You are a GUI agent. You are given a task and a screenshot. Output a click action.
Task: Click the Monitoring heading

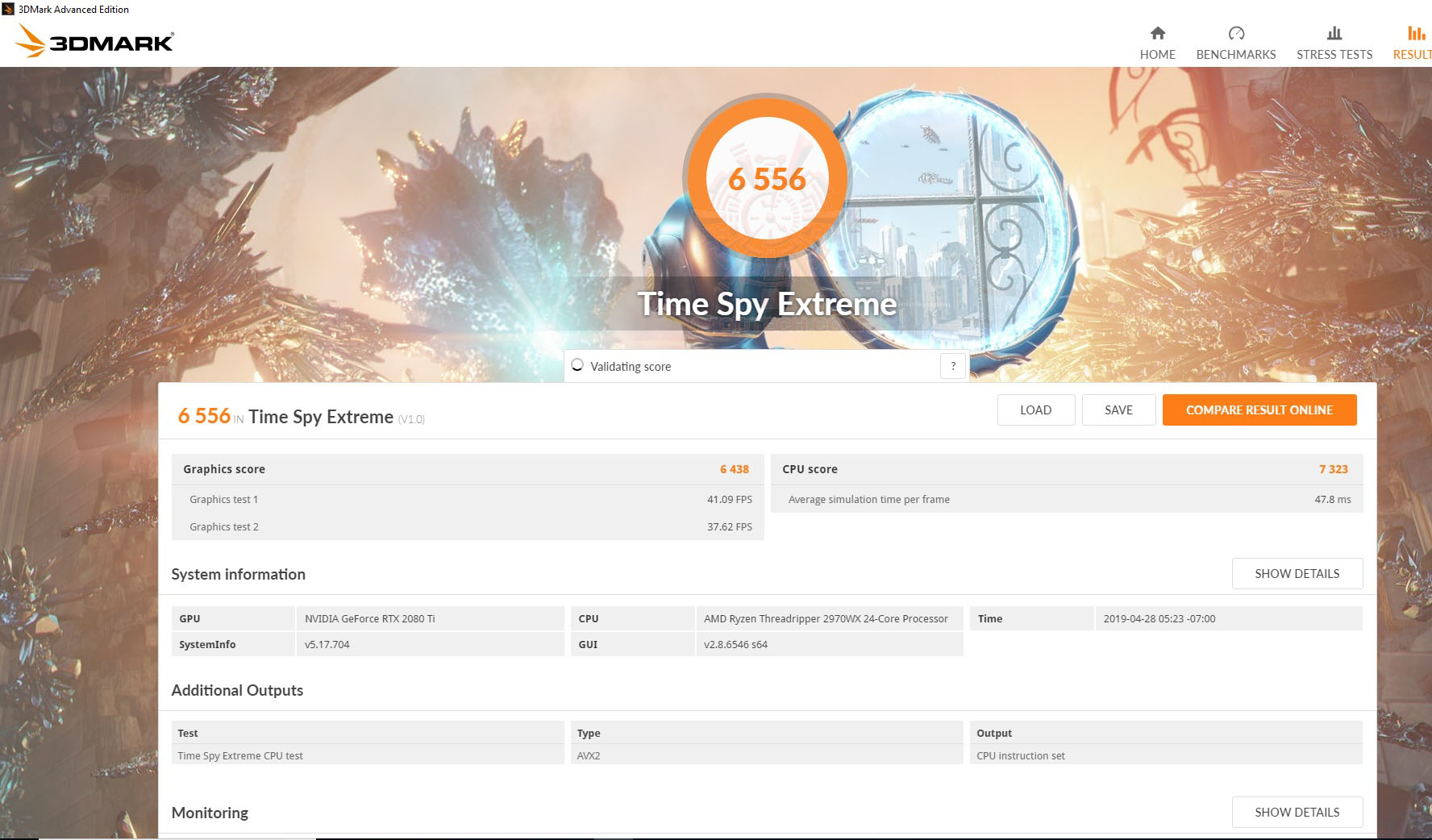point(210,813)
